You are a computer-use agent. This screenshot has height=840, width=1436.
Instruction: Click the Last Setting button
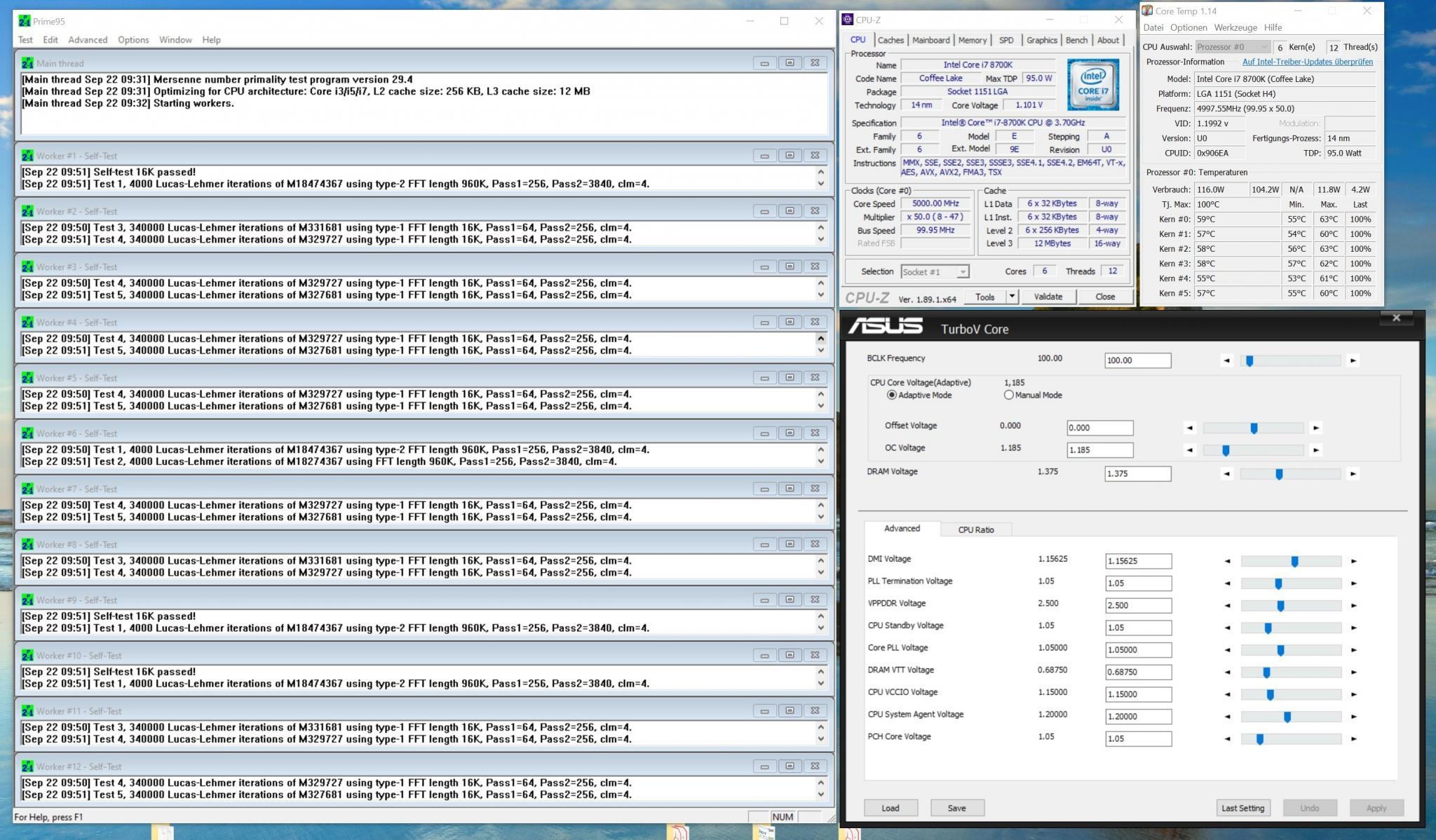pyautogui.click(x=1242, y=808)
